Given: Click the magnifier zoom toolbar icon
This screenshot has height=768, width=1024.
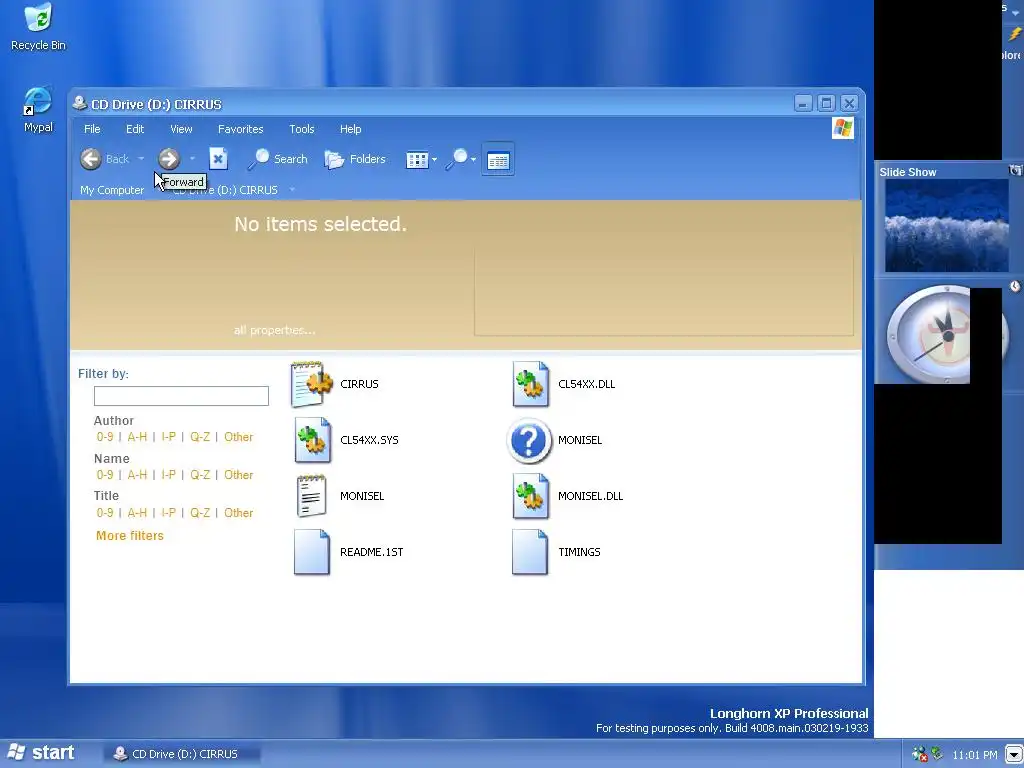Looking at the screenshot, I should tap(457, 159).
